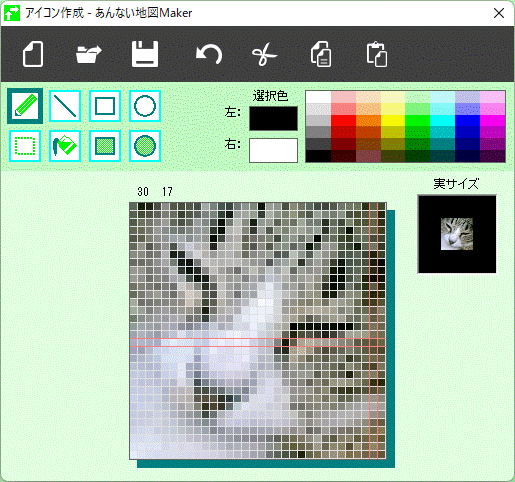Image resolution: width=515 pixels, height=482 pixels.
Task: Select the filled circle tool
Action: [145, 146]
